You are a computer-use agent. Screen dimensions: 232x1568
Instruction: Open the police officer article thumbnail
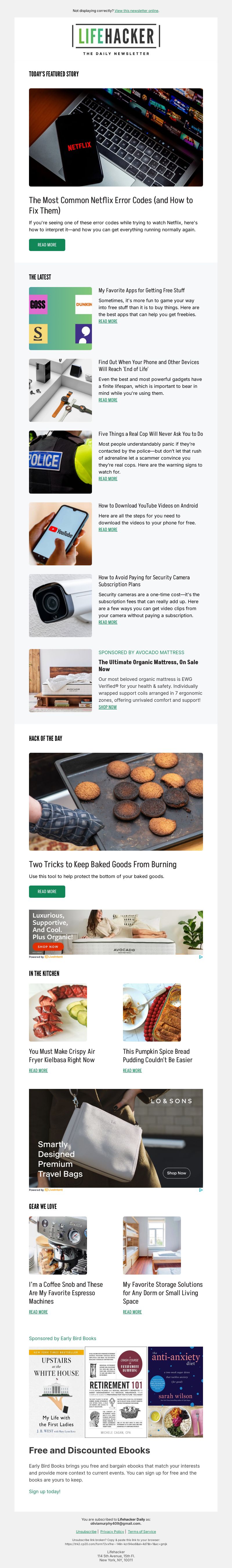click(x=61, y=462)
